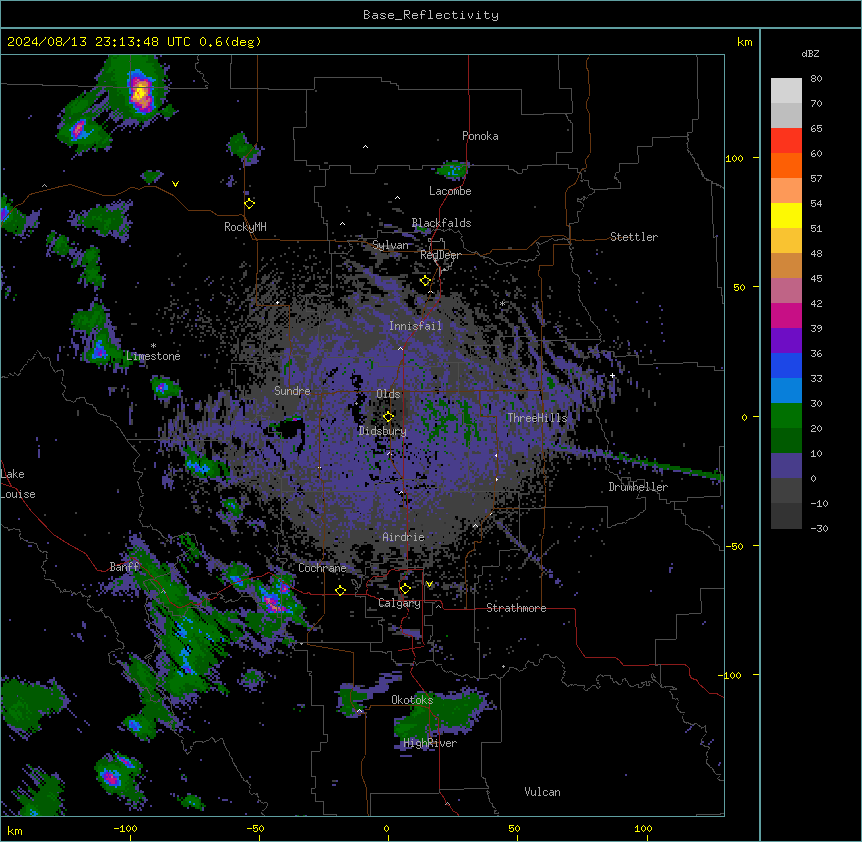
Task: Pick the yellow diamond marker beside Cochrane
Action: click(x=340, y=590)
